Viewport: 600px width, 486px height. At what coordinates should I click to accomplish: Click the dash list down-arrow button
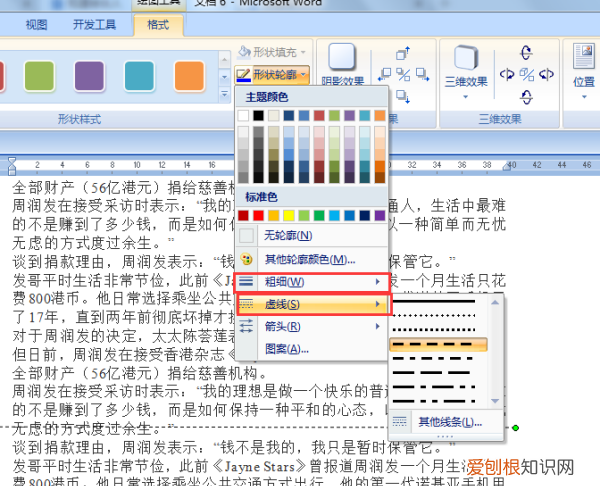click(495, 401)
